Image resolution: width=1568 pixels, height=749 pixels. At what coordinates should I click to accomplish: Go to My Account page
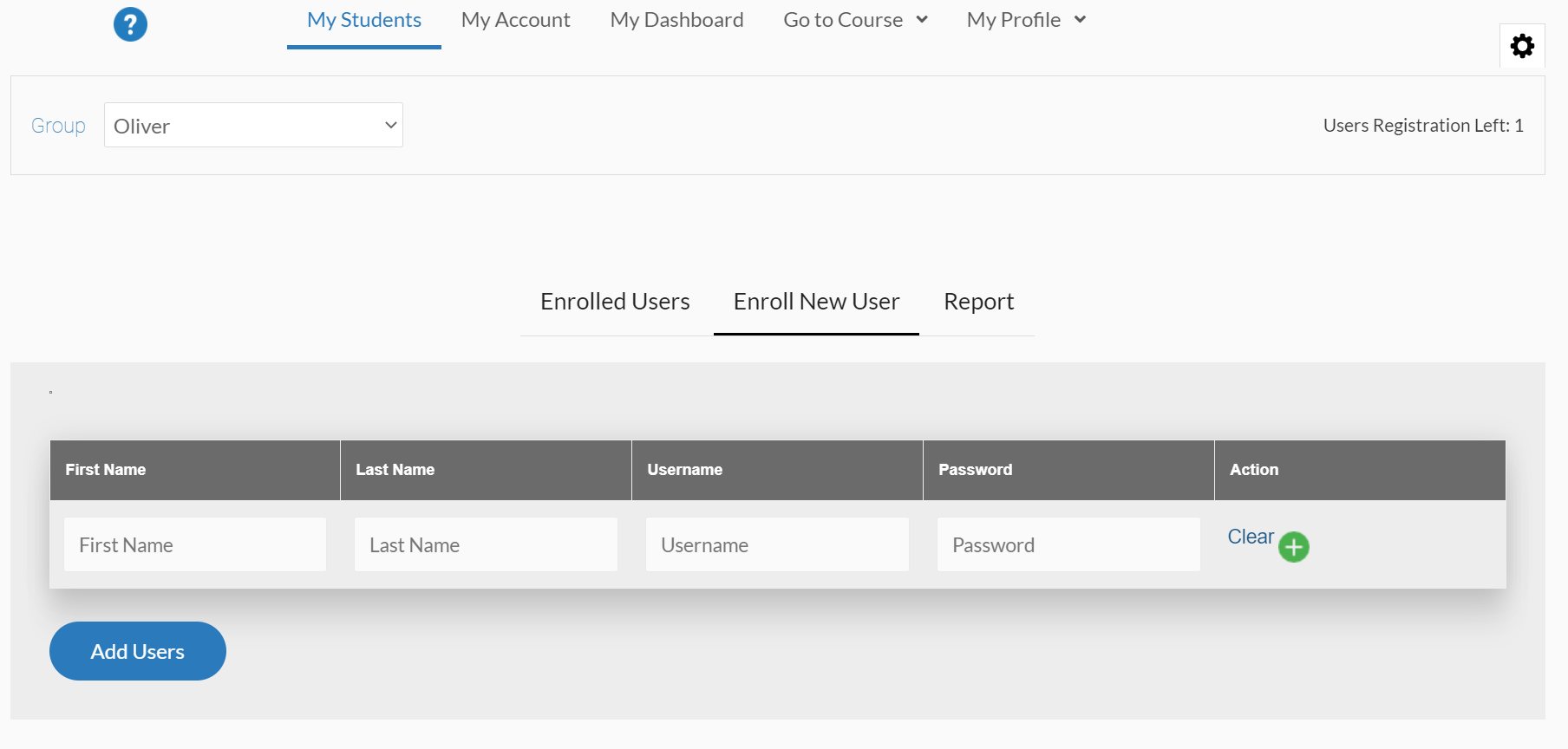(x=515, y=20)
